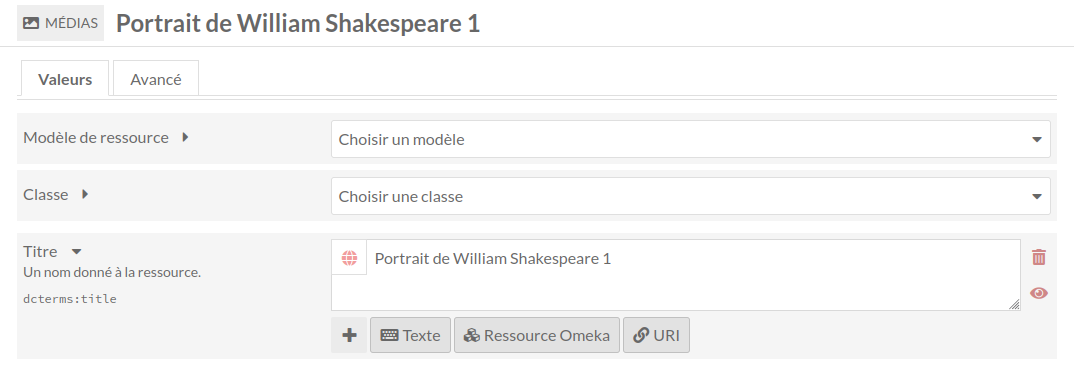Delete the title value with trash icon
The width and height of the screenshot is (1074, 373).
coord(1038,257)
